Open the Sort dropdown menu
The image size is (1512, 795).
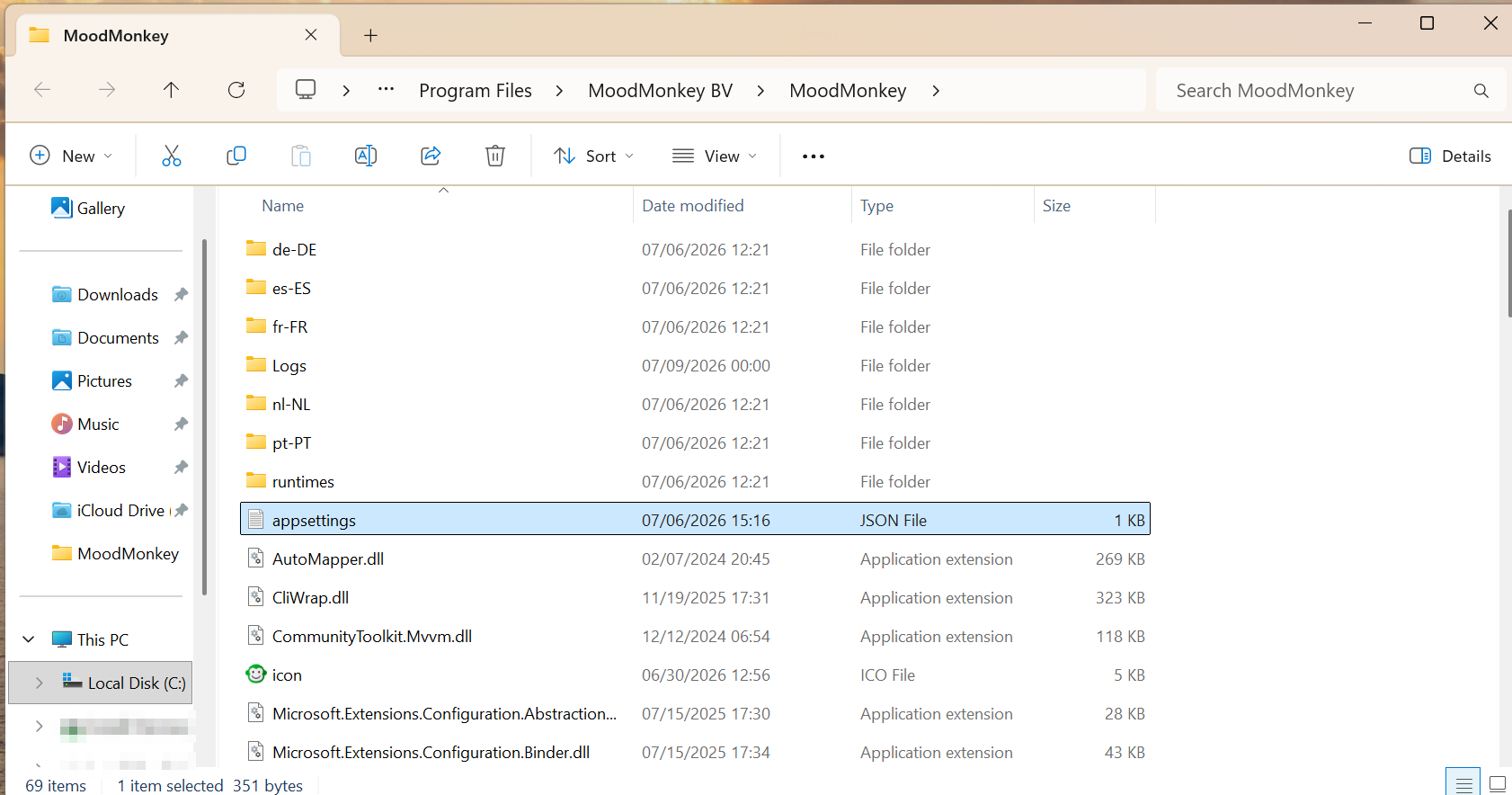coord(594,156)
